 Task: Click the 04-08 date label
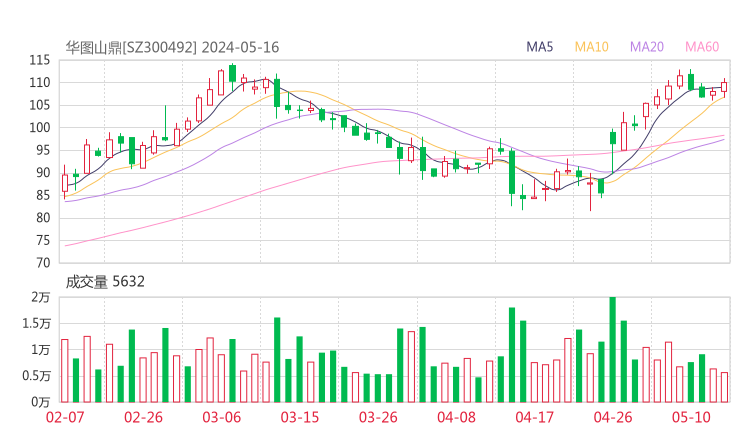coord(456,417)
